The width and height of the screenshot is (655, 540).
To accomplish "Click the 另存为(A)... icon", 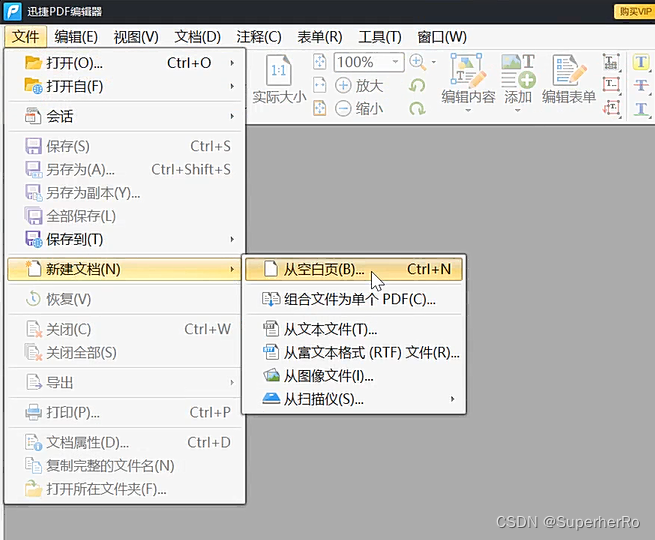I will 33,170.
